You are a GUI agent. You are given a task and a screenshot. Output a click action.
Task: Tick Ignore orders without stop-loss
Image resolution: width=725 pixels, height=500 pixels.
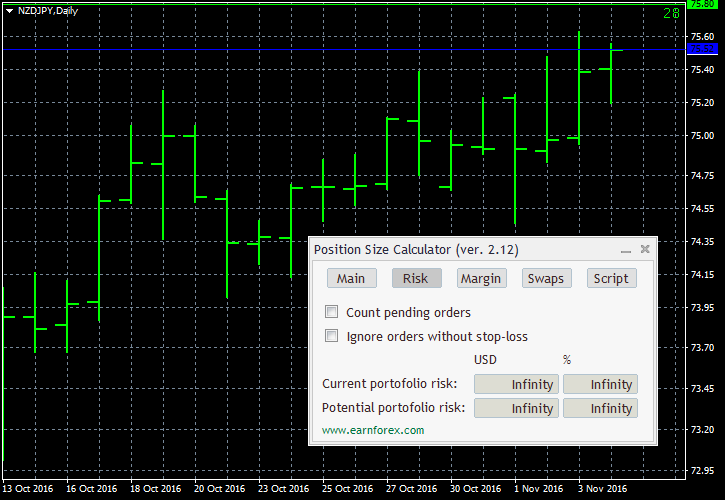[x=332, y=336]
